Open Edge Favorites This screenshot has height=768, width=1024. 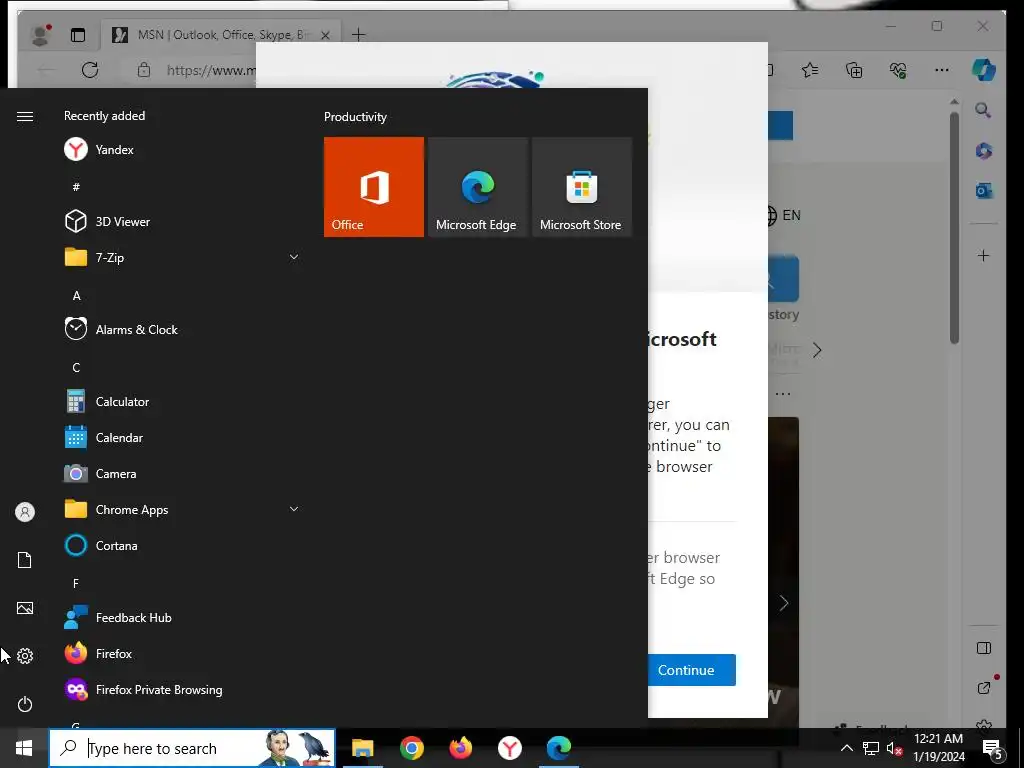pyautogui.click(x=810, y=70)
